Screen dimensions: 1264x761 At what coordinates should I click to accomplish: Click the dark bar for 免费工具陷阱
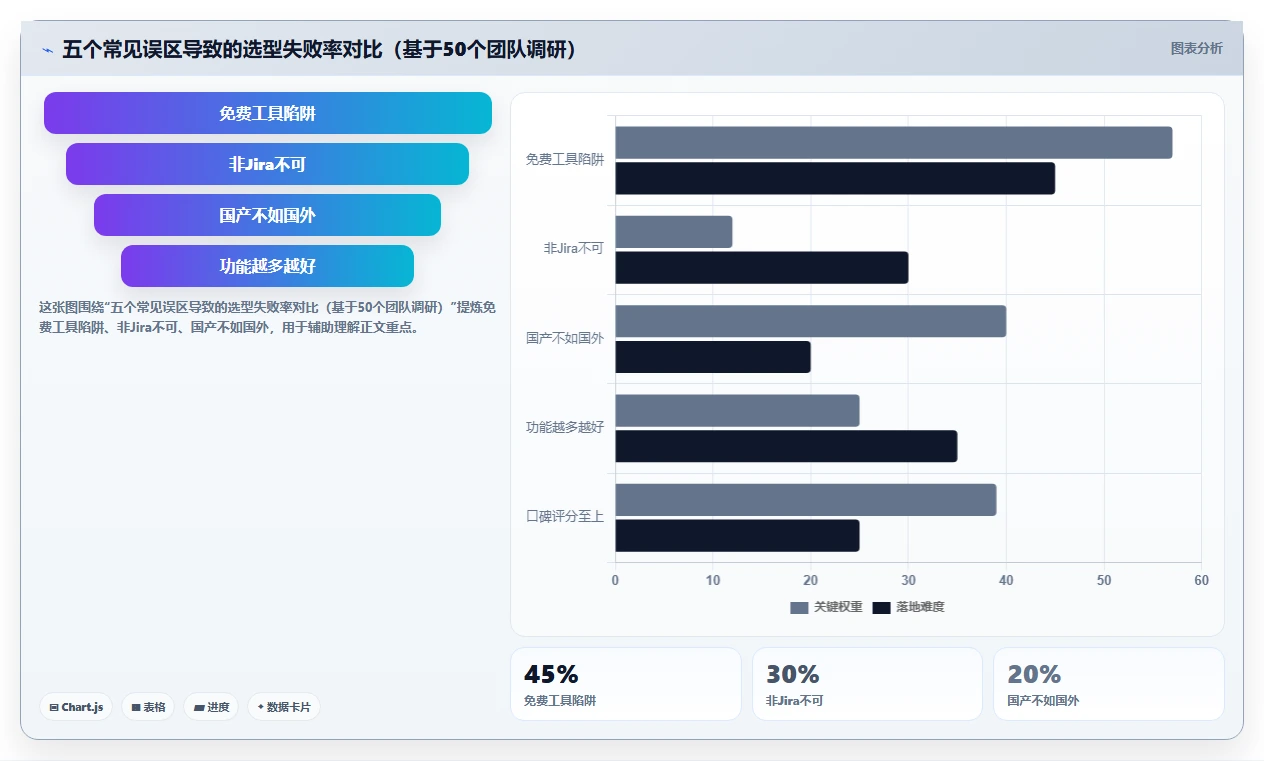pyautogui.click(x=835, y=178)
